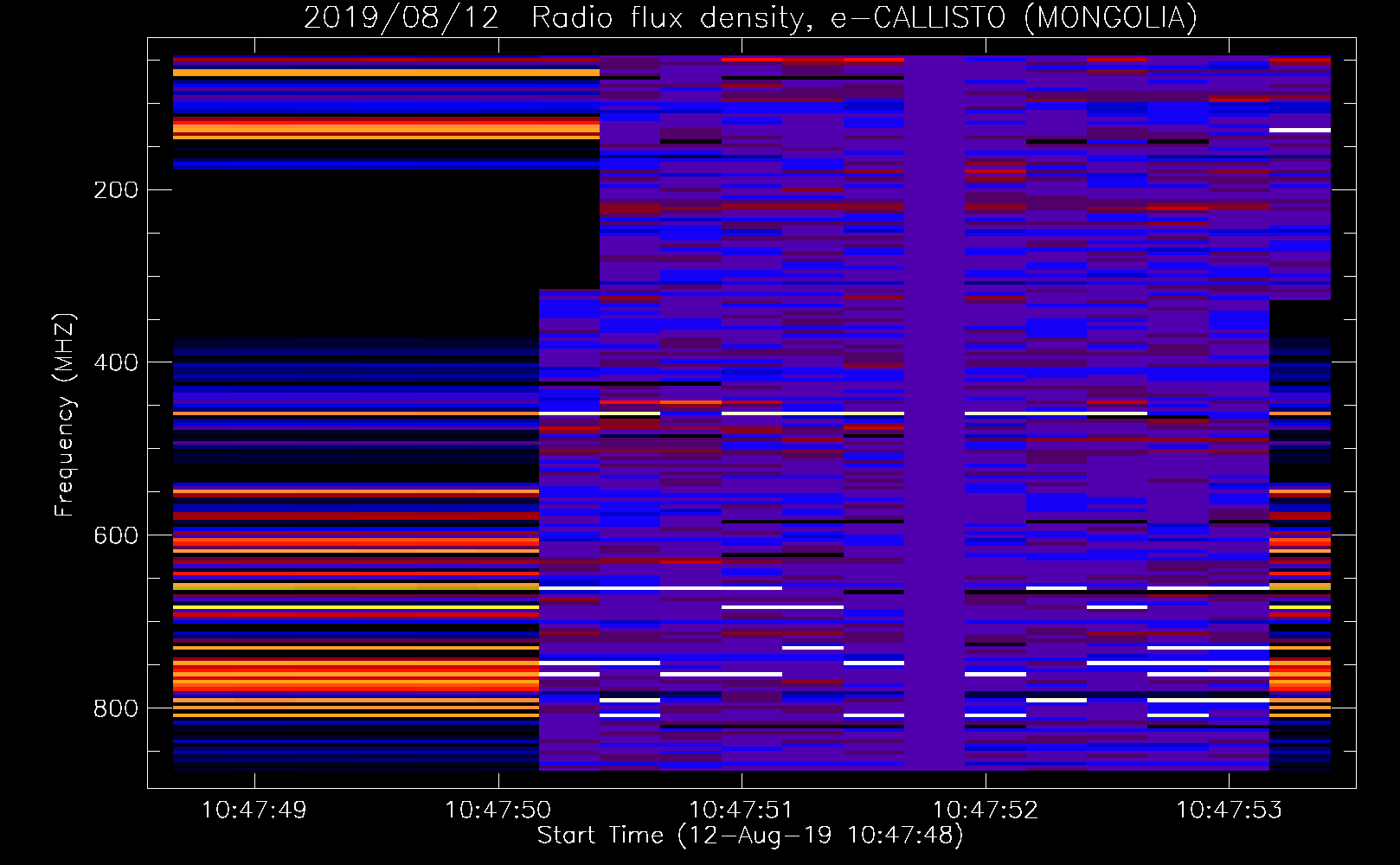The image size is (1400, 865).
Task: Click the 10:47:49 time tick label
Action: 254,811
